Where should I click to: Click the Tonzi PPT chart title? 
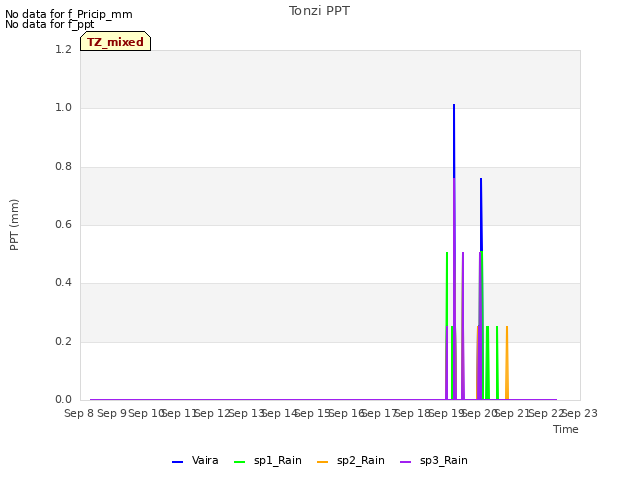click(319, 11)
